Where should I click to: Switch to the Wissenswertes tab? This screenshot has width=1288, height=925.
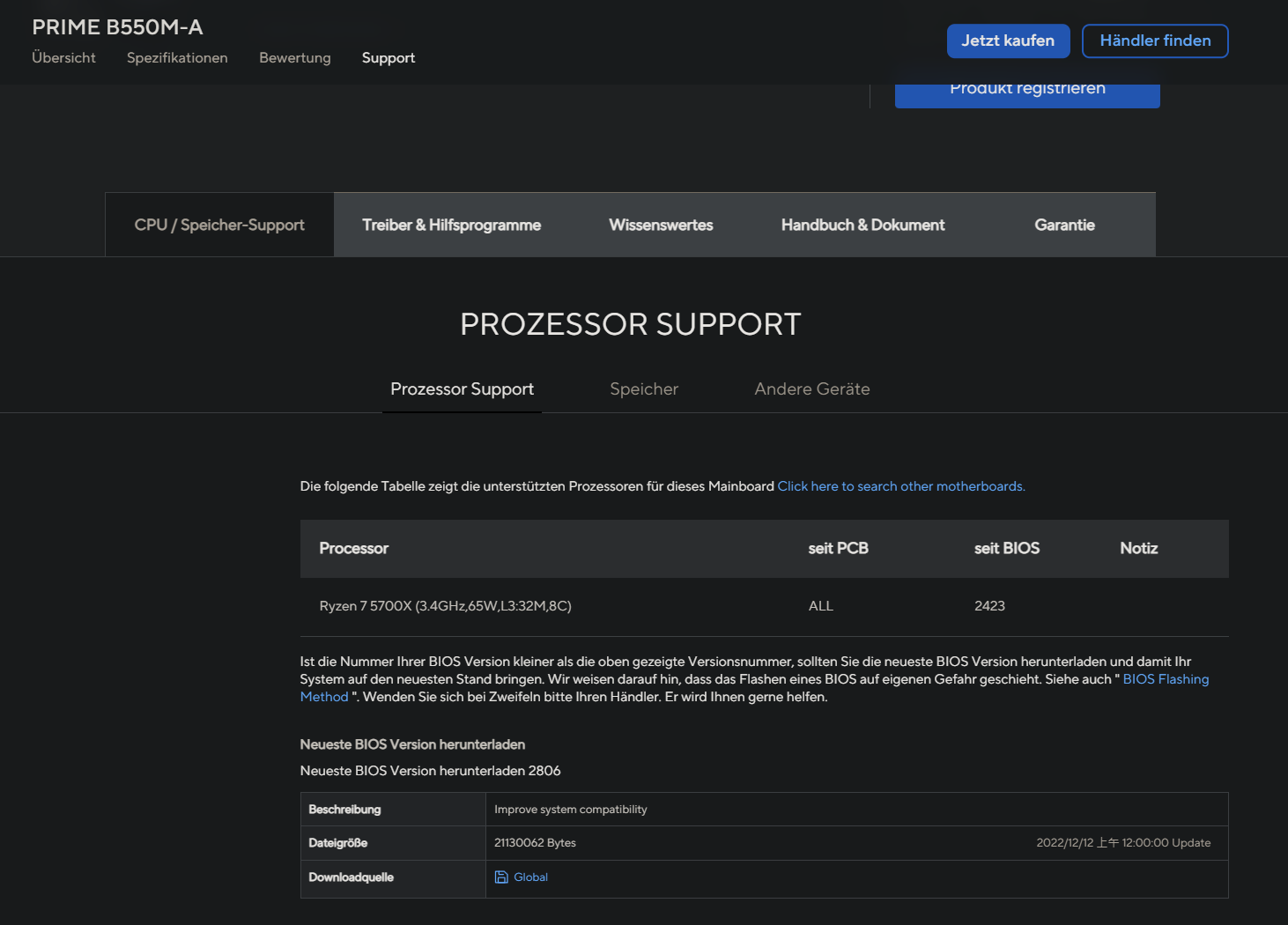(661, 225)
